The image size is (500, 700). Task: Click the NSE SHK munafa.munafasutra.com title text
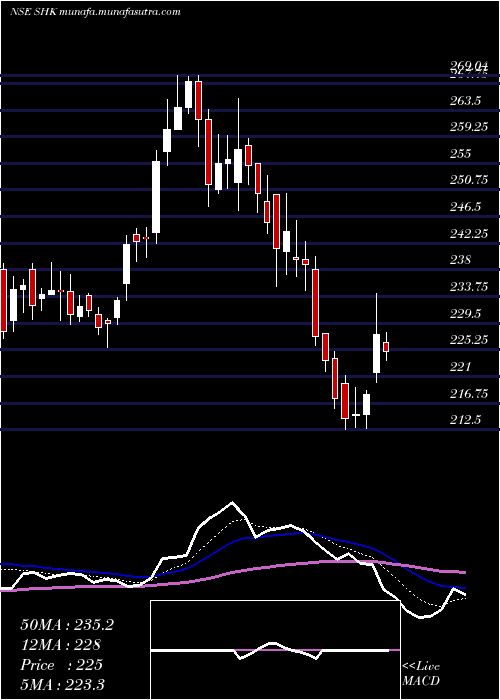95,12
